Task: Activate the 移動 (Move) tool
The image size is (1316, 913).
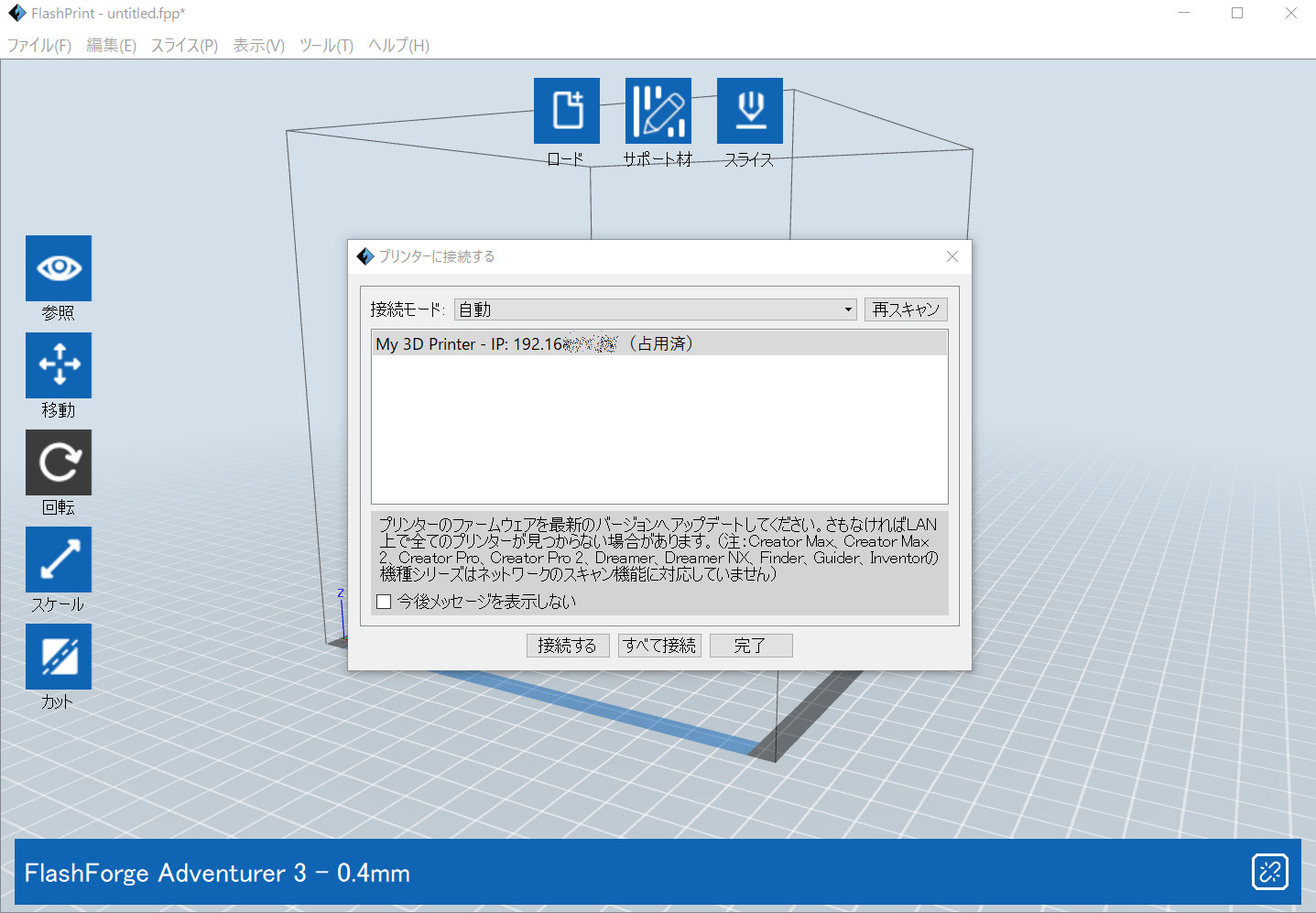Action: [59, 365]
